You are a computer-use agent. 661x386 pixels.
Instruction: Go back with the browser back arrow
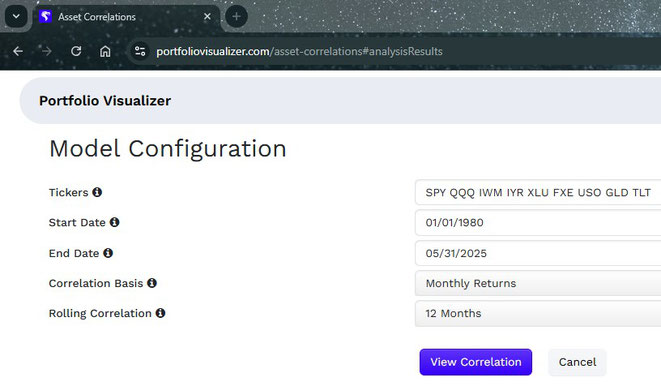[x=18, y=51]
